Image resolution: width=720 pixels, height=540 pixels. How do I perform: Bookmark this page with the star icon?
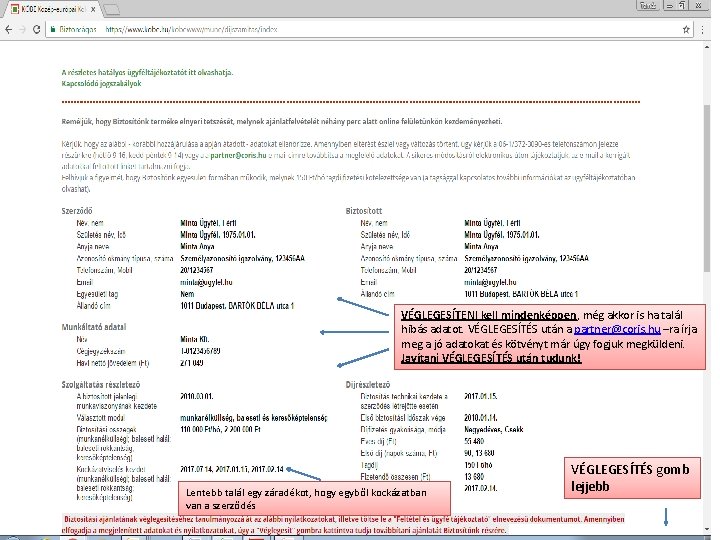(686, 29)
